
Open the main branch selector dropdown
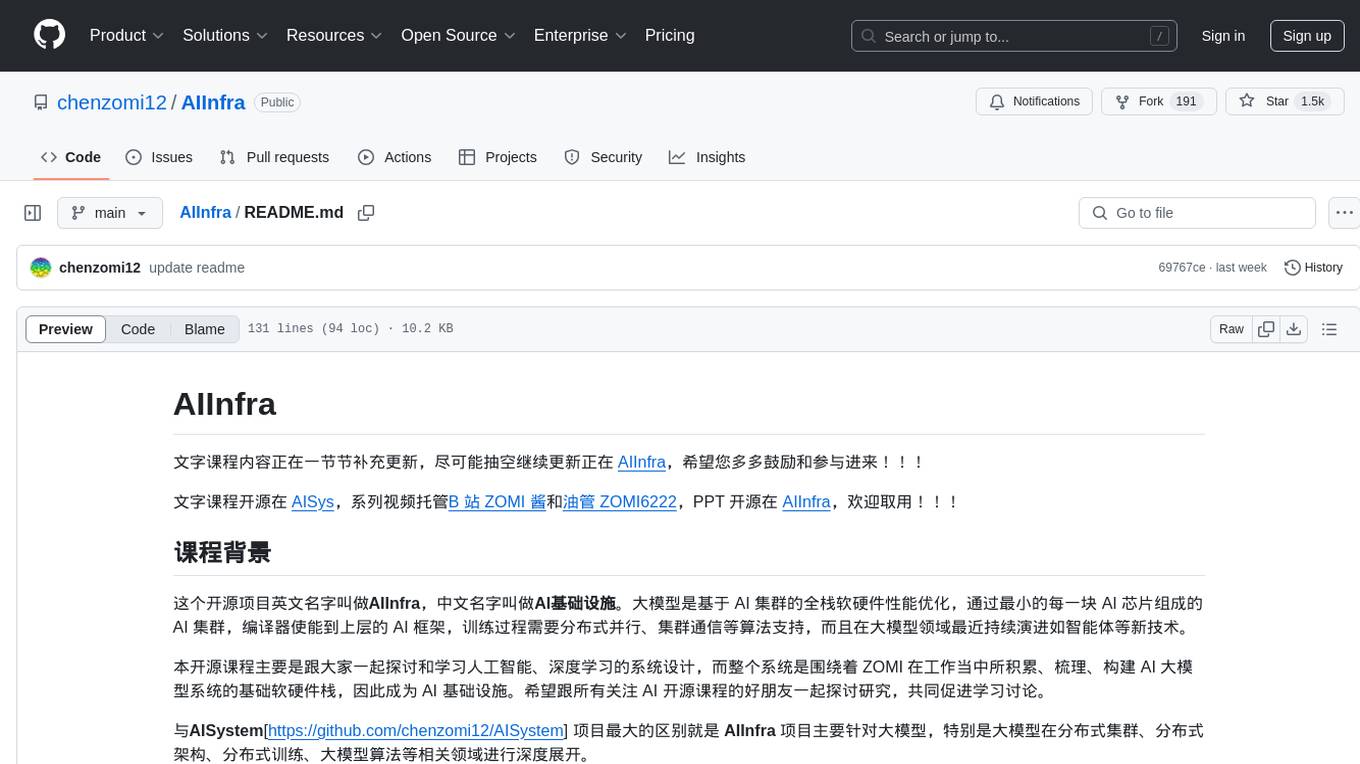pyautogui.click(x=110, y=213)
